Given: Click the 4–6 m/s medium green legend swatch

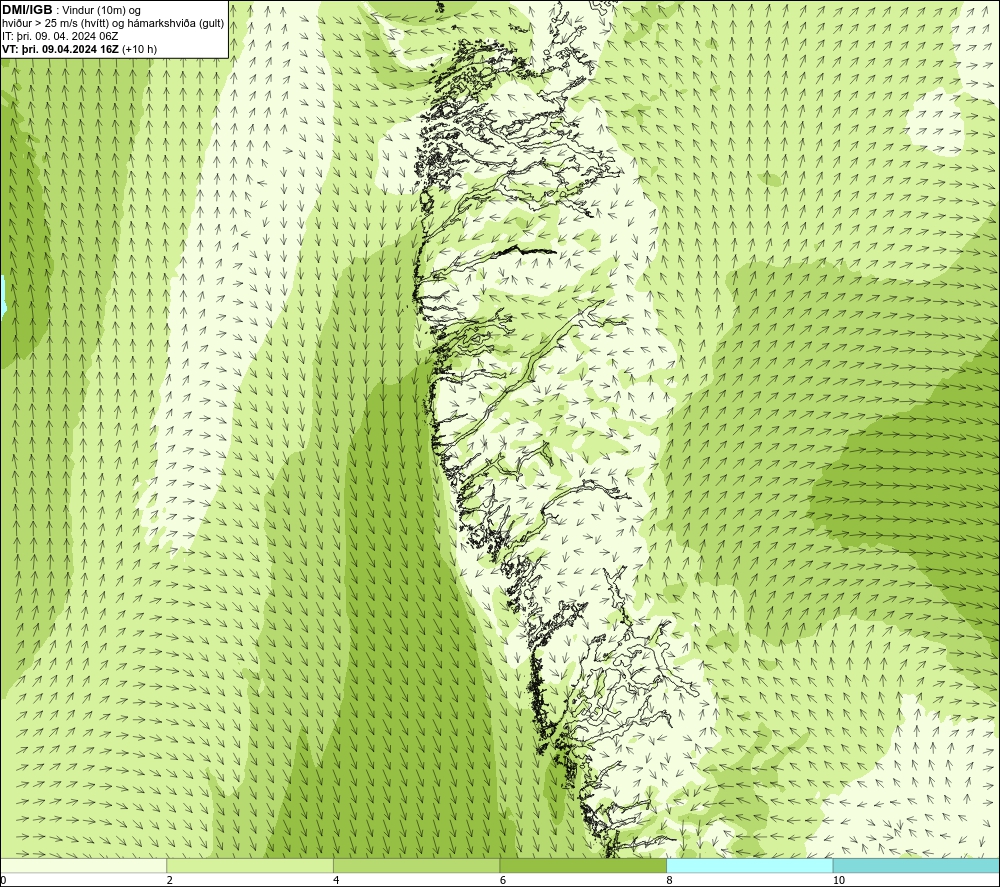Looking at the screenshot, I should click(x=416, y=865).
